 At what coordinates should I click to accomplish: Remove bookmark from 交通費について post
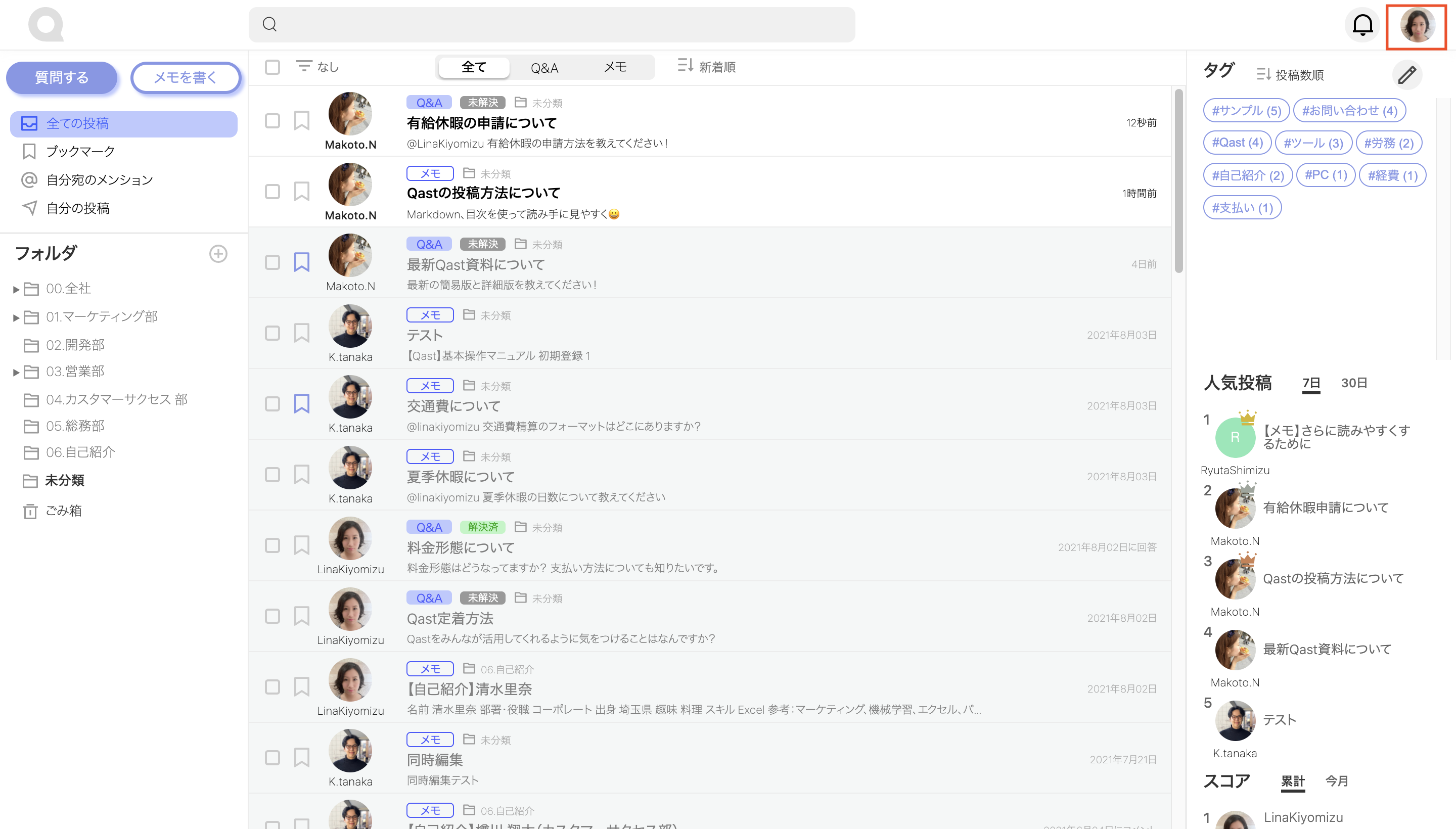pyautogui.click(x=301, y=404)
